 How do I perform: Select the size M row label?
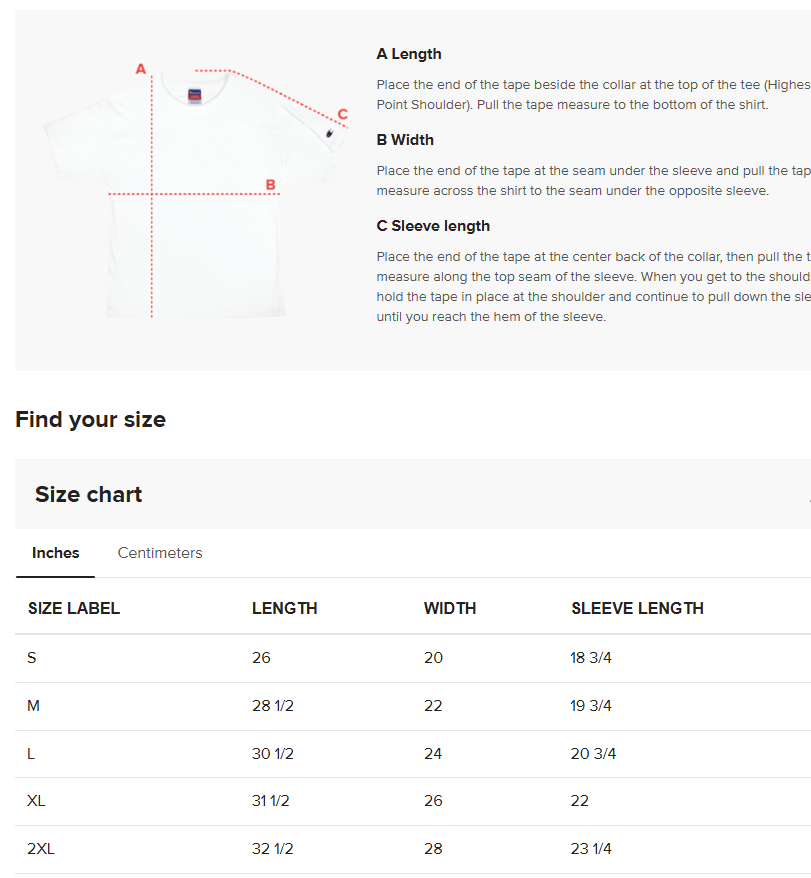point(34,706)
